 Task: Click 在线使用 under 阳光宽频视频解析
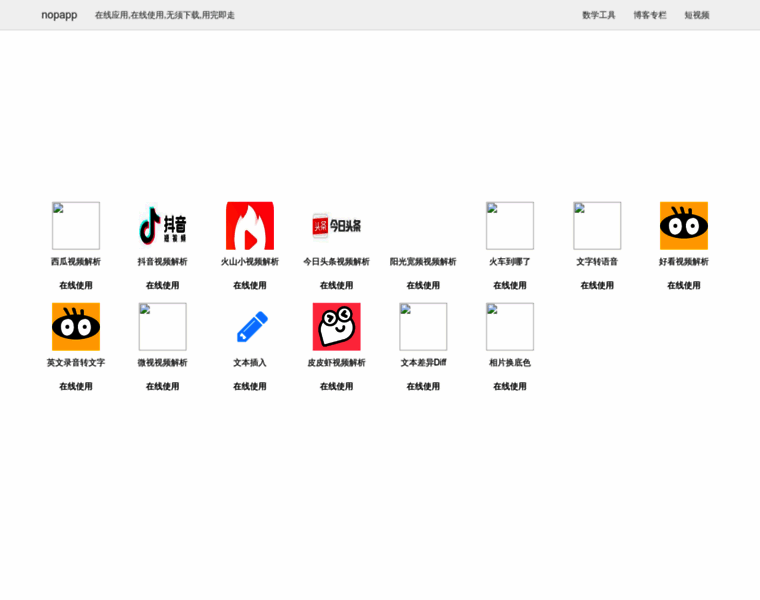(423, 285)
